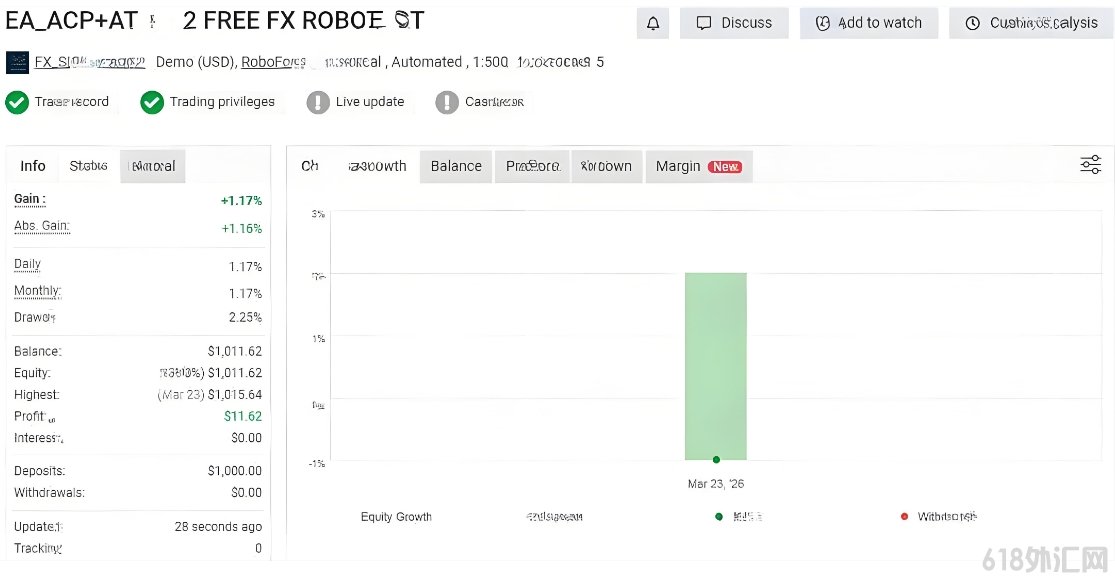Click the FX profile avatar thumbnail
The width and height of the screenshot is (1115, 584).
[17, 63]
